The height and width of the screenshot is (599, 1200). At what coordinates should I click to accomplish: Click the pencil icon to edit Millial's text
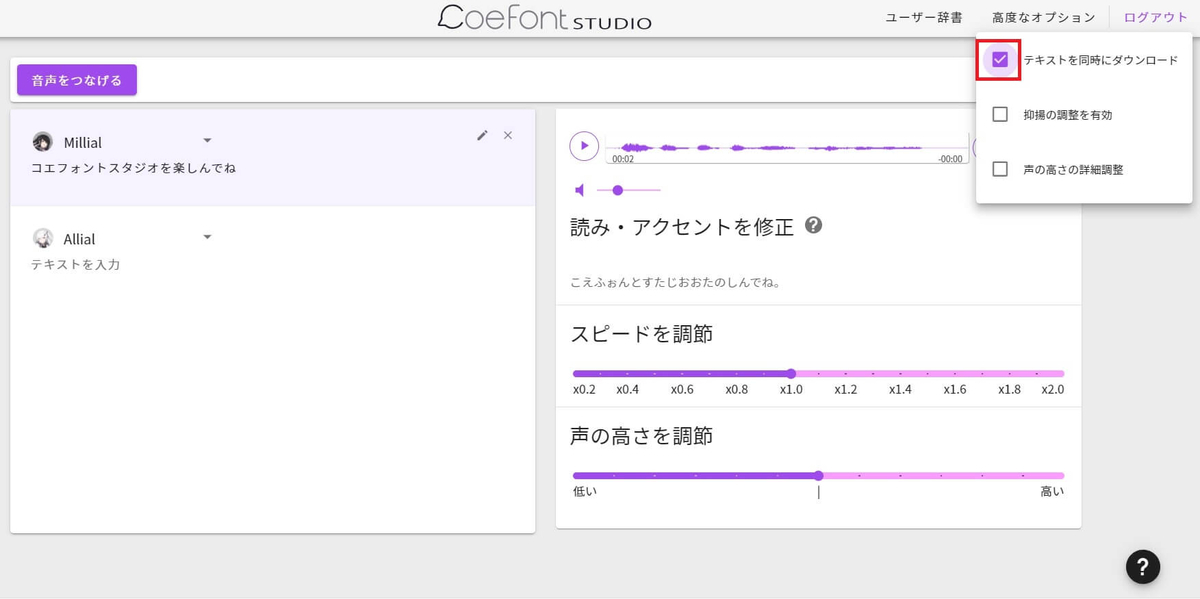click(x=482, y=134)
